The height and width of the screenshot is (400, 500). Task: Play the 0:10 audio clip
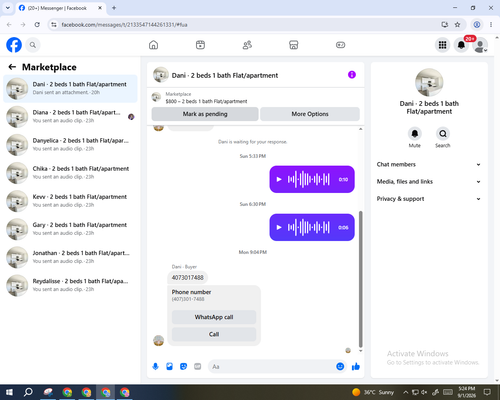[279, 179]
